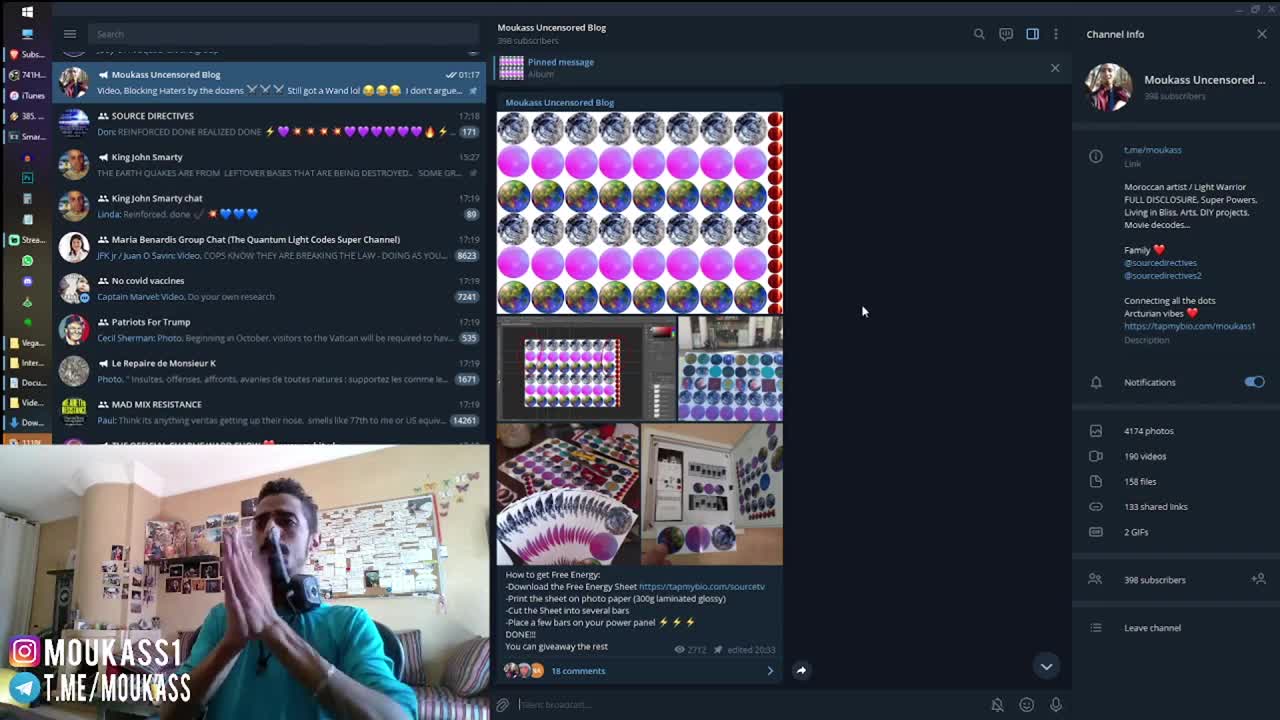Open the emoji picker
Image resolution: width=1280 pixels, height=720 pixels.
pos(1026,705)
